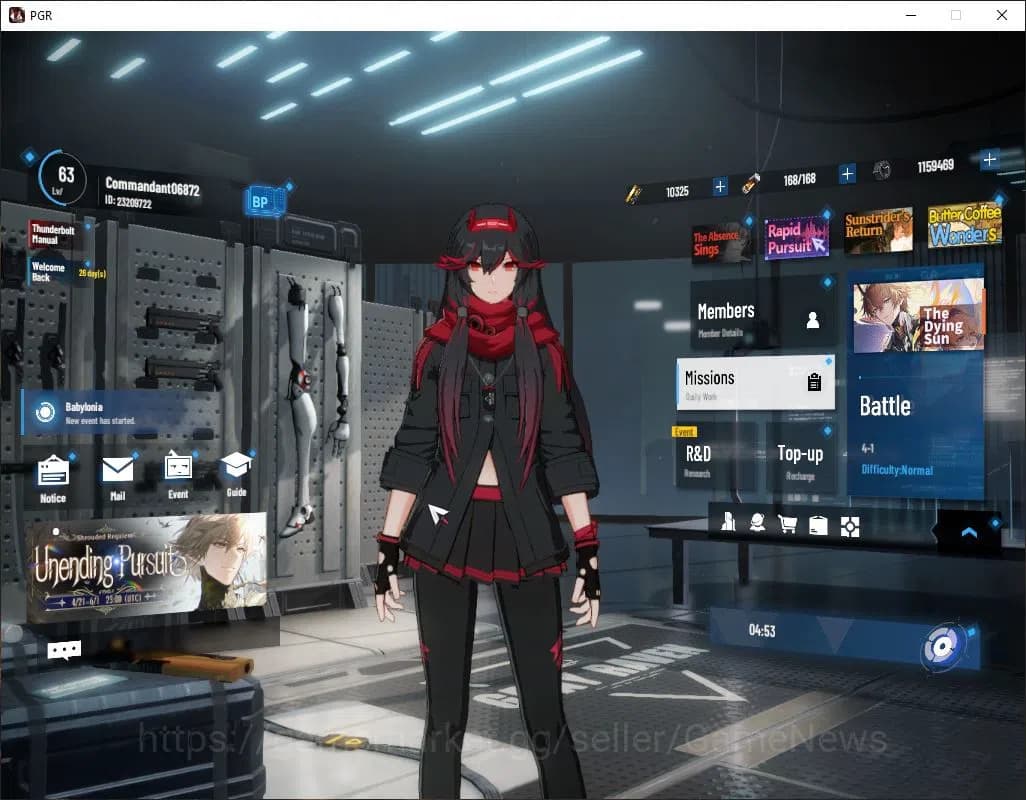The image size is (1026, 800).
Task: Open the Sunstrider's Return event banner
Action: click(878, 232)
